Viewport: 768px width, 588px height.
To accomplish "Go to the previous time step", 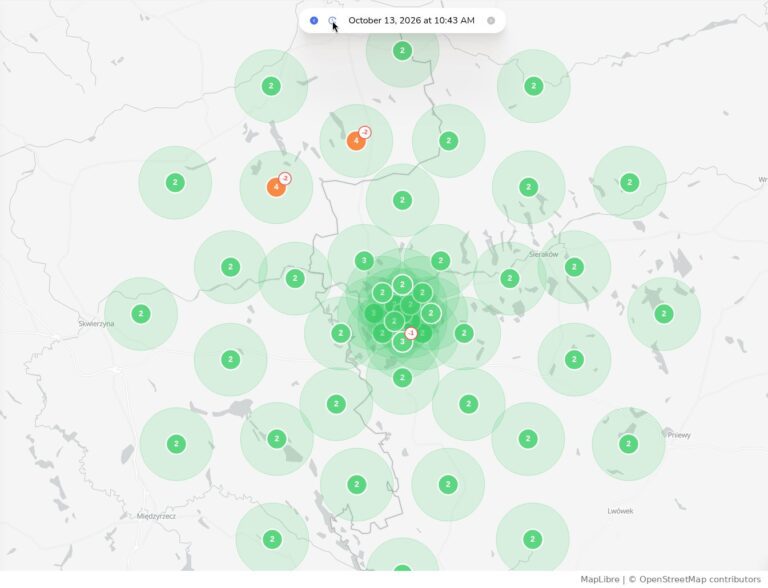I will tap(314, 21).
